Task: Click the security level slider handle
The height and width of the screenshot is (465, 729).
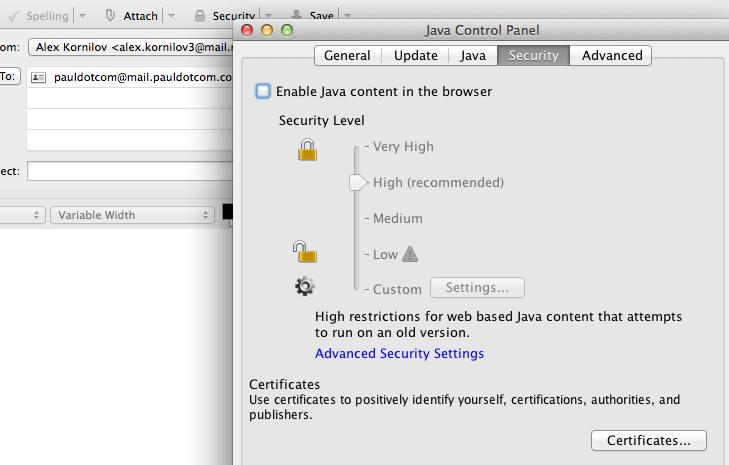Action: point(357,182)
